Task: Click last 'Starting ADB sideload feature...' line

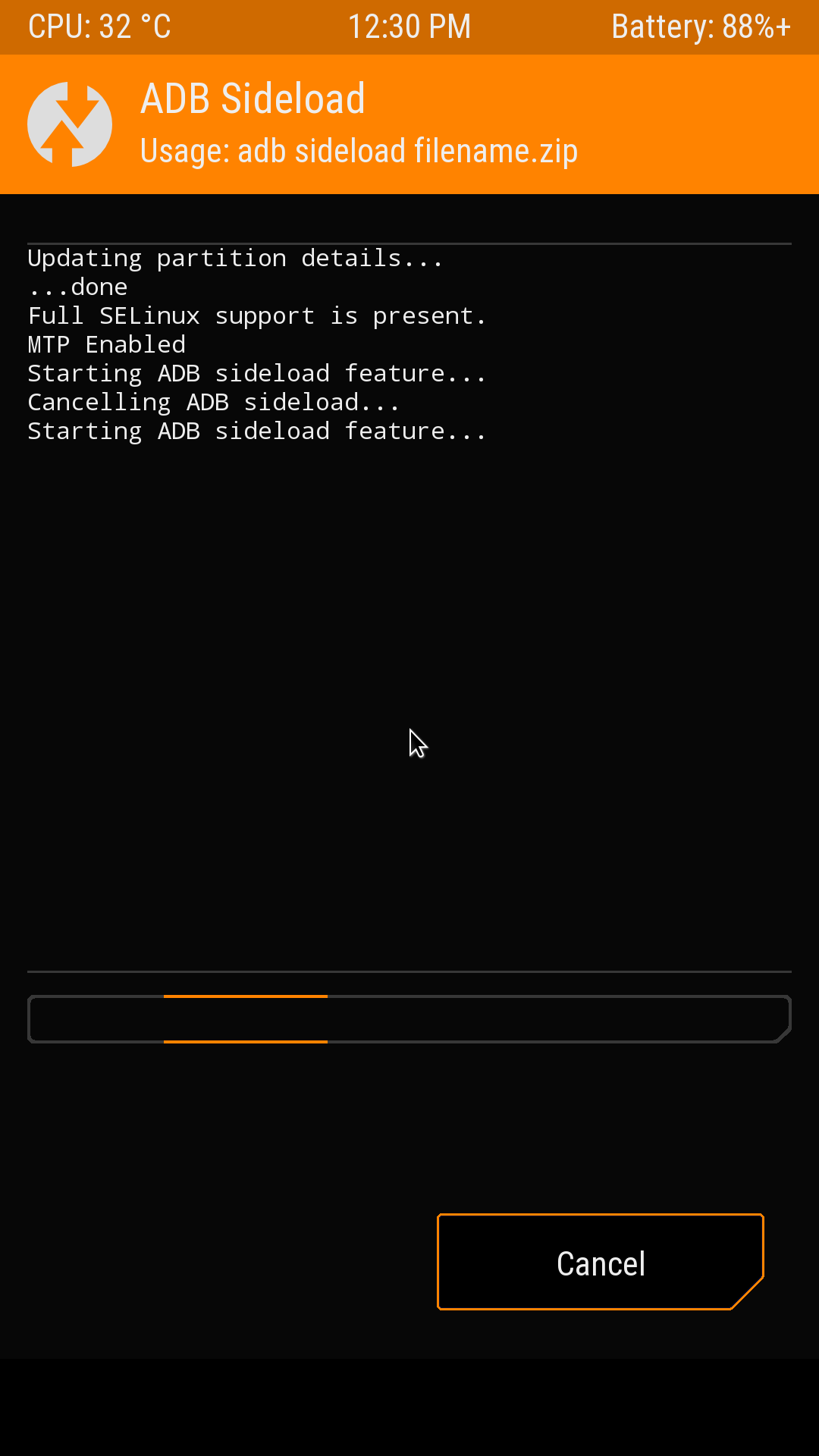Action: (256, 431)
